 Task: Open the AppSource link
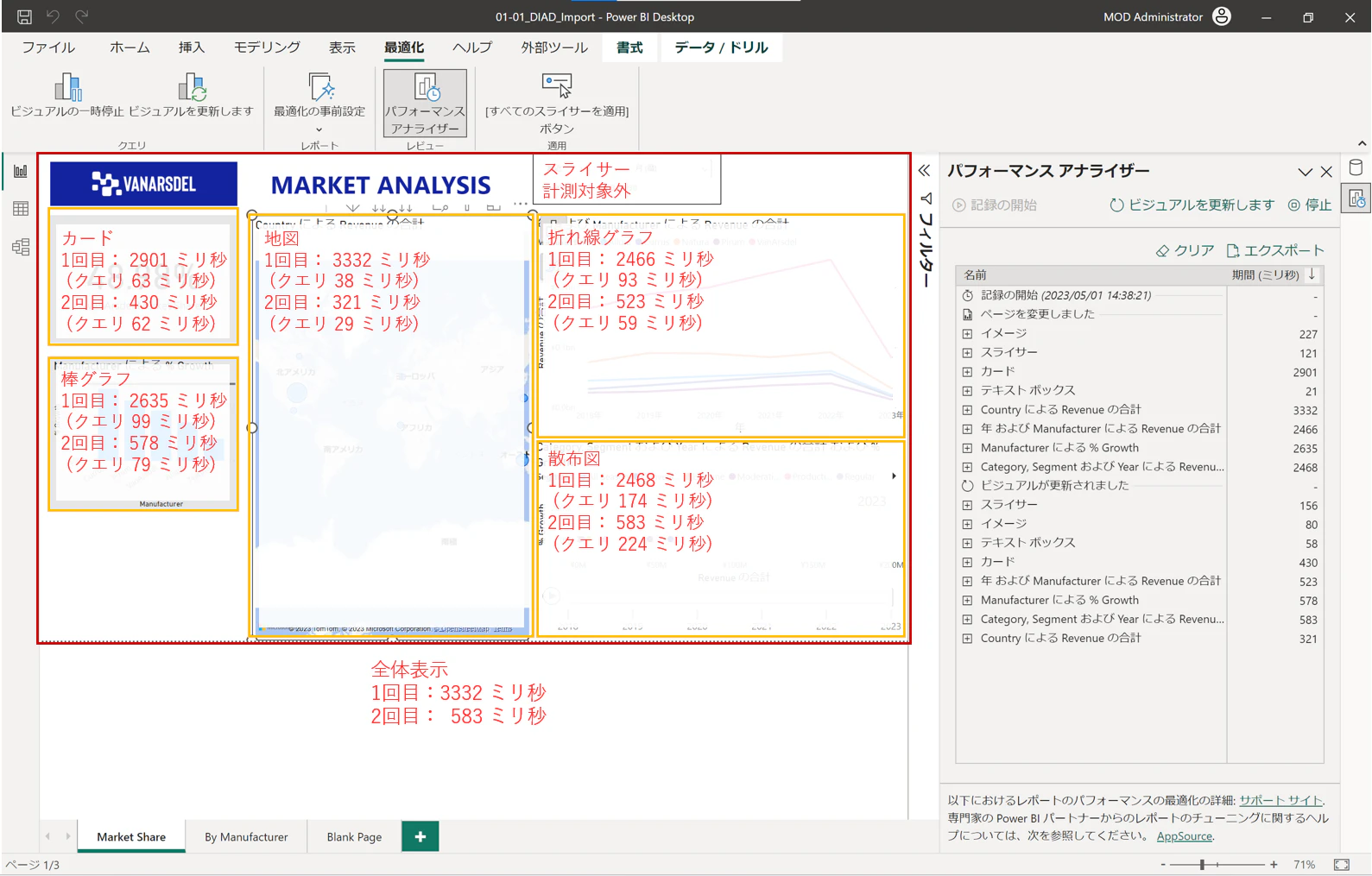(x=1185, y=836)
